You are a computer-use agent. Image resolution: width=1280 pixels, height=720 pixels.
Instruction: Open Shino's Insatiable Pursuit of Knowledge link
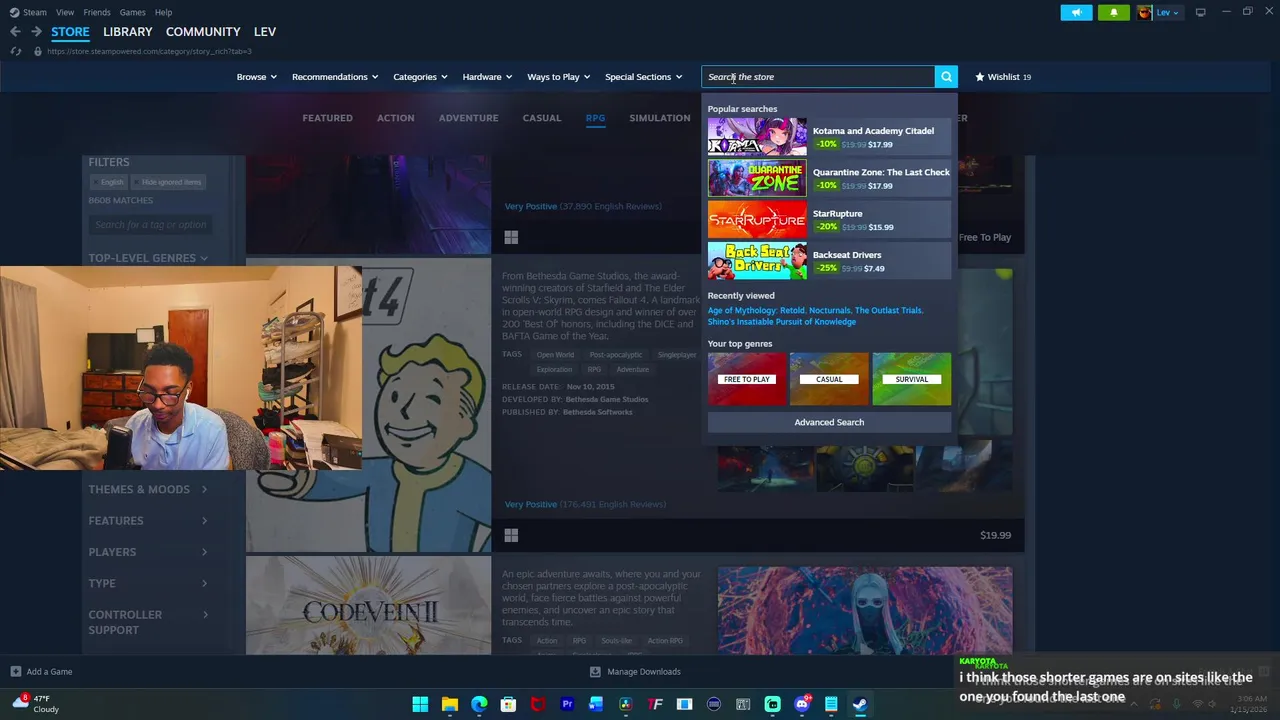[782, 322]
